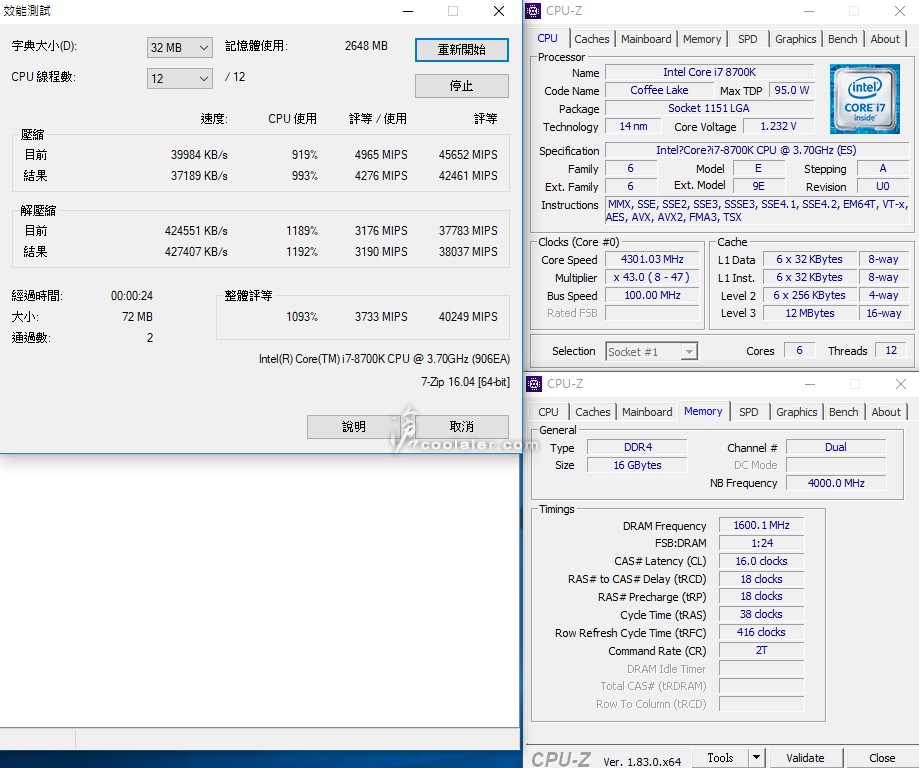Click the Max TDP value 95.0 W
The image size is (919, 768).
click(x=792, y=90)
